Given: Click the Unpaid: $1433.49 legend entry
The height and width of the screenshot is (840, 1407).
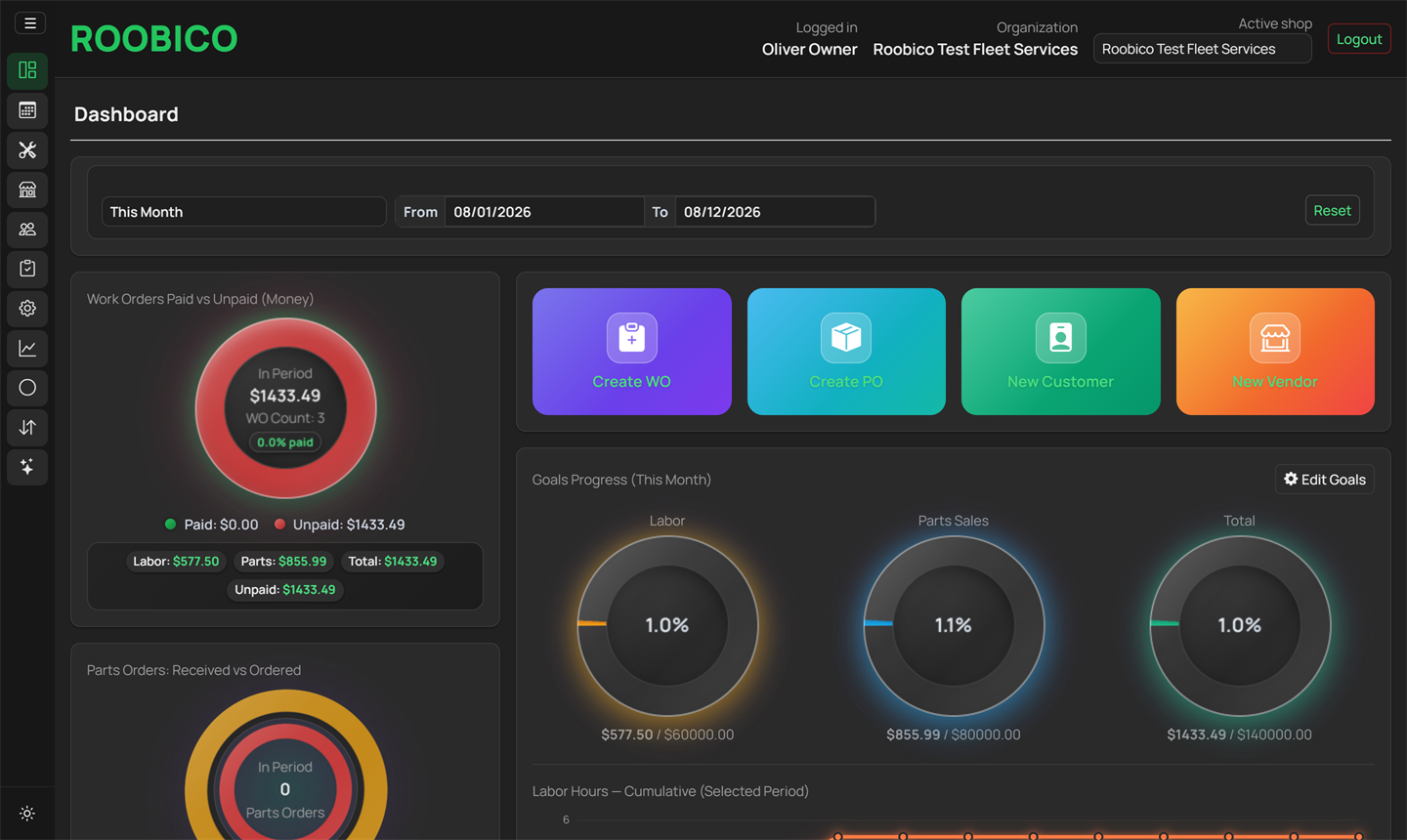Looking at the screenshot, I should [x=339, y=525].
